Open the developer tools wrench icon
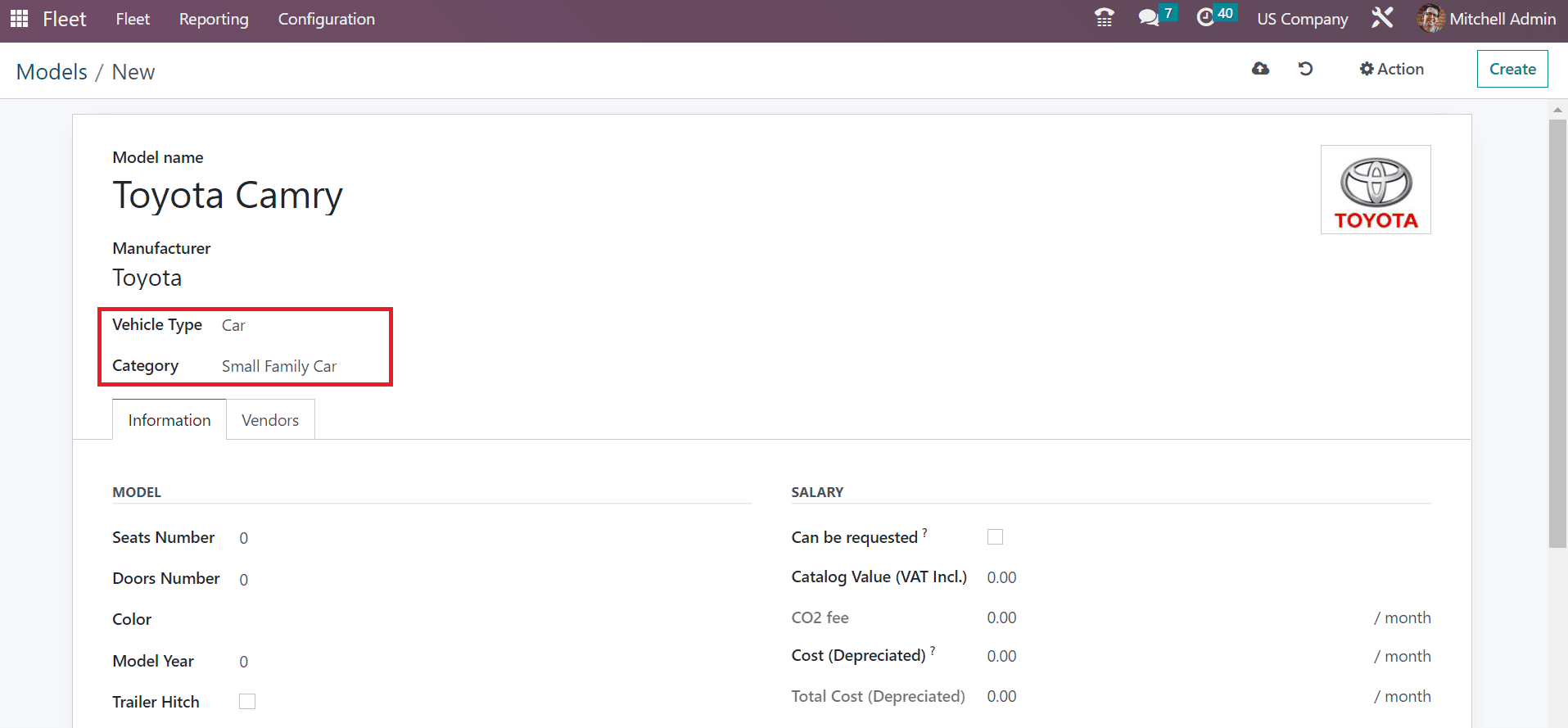The image size is (1568, 728). point(1382,17)
